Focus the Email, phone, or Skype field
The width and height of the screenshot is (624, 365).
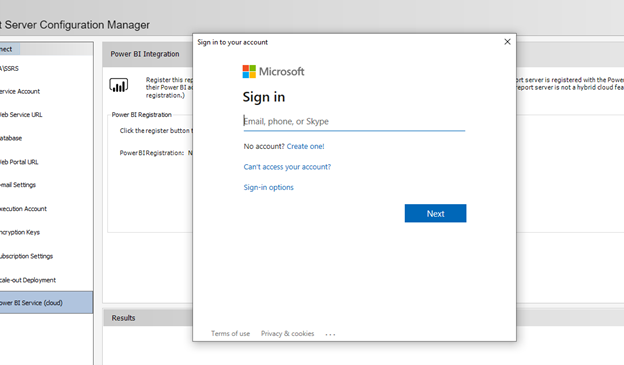(x=354, y=121)
